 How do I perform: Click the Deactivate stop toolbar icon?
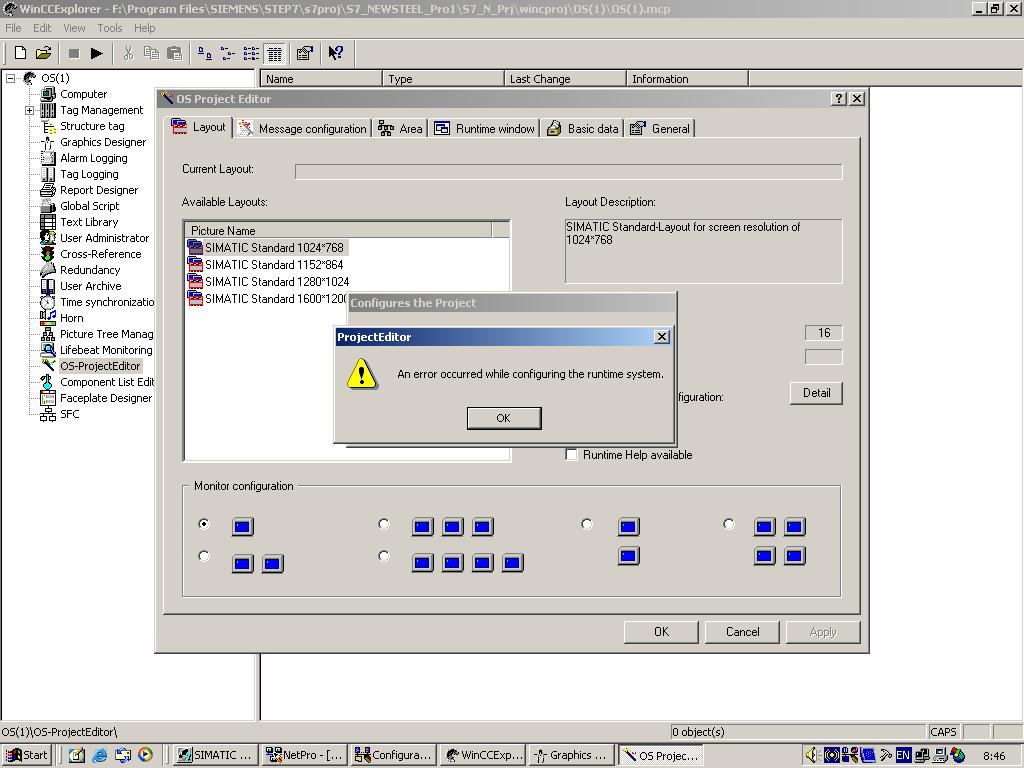coord(74,53)
